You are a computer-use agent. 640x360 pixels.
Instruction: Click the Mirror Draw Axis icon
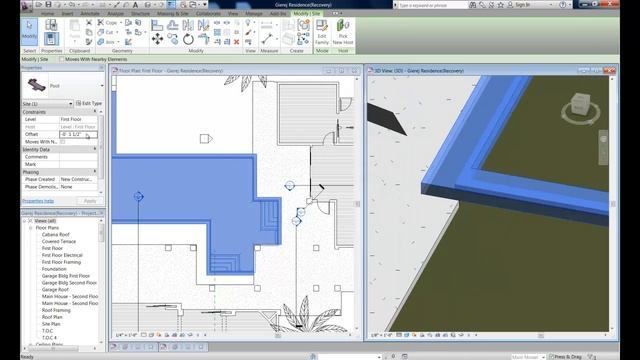pyautogui.click(x=203, y=25)
